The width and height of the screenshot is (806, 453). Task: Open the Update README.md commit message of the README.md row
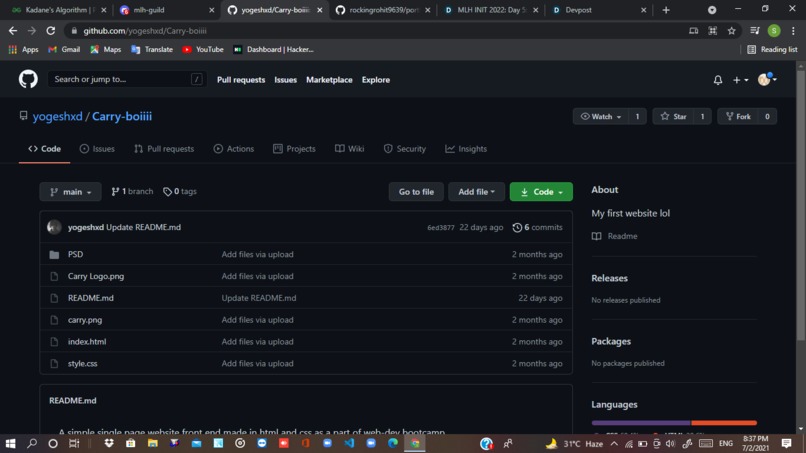pos(259,298)
